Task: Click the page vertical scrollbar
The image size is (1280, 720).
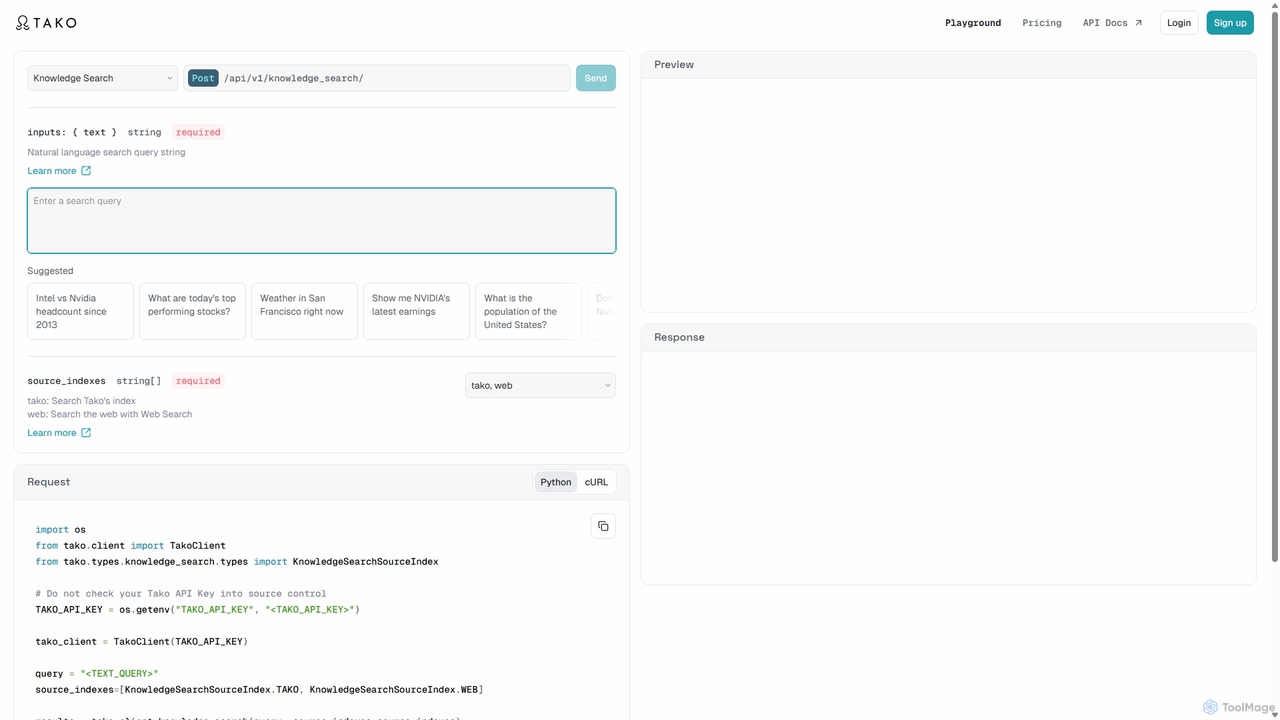Action: (x=1274, y=285)
